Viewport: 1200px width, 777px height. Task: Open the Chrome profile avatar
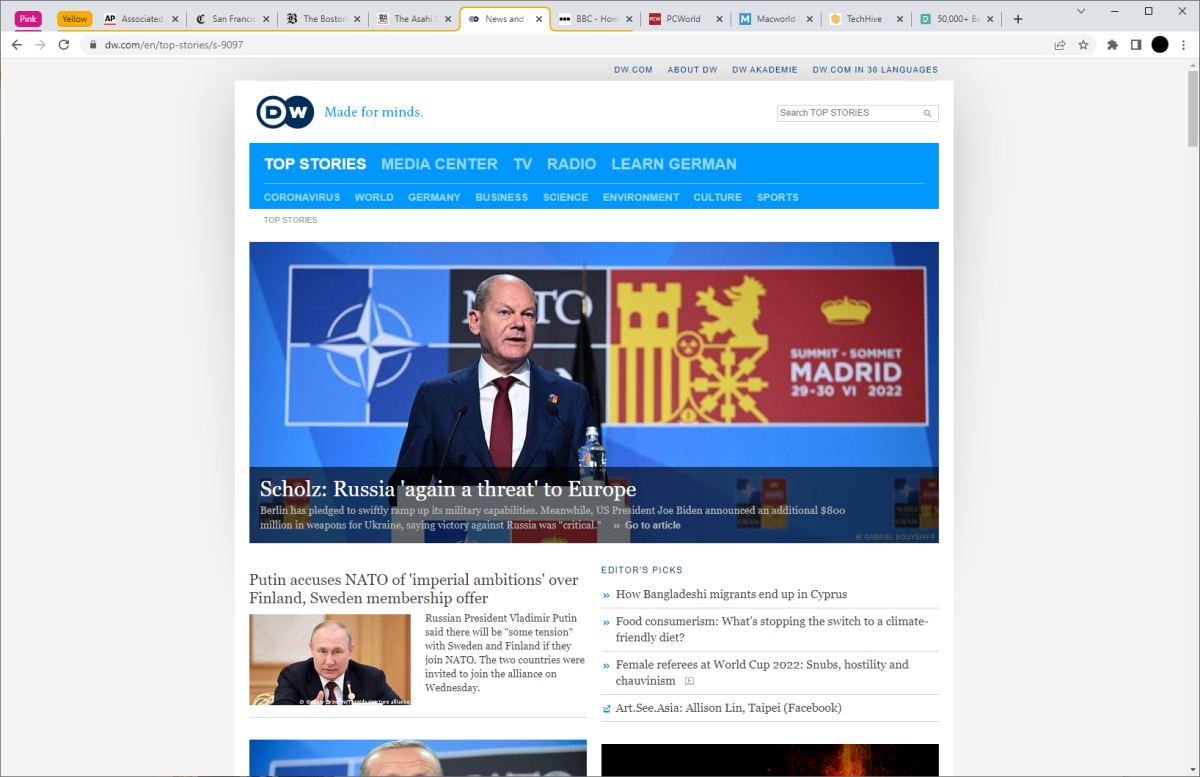point(1160,45)
